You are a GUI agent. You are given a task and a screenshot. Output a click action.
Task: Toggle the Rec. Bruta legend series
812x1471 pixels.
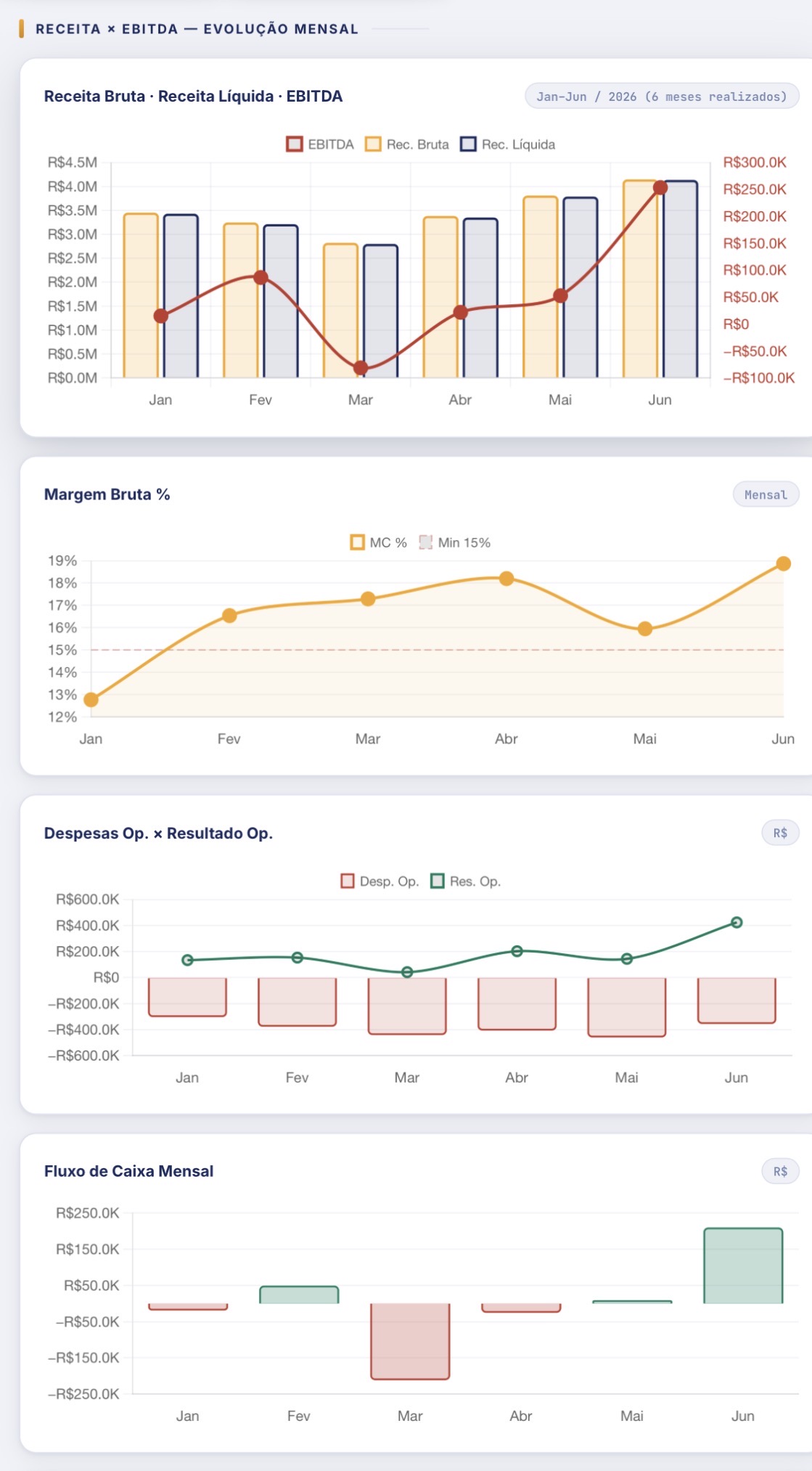(x=407, y=144)
